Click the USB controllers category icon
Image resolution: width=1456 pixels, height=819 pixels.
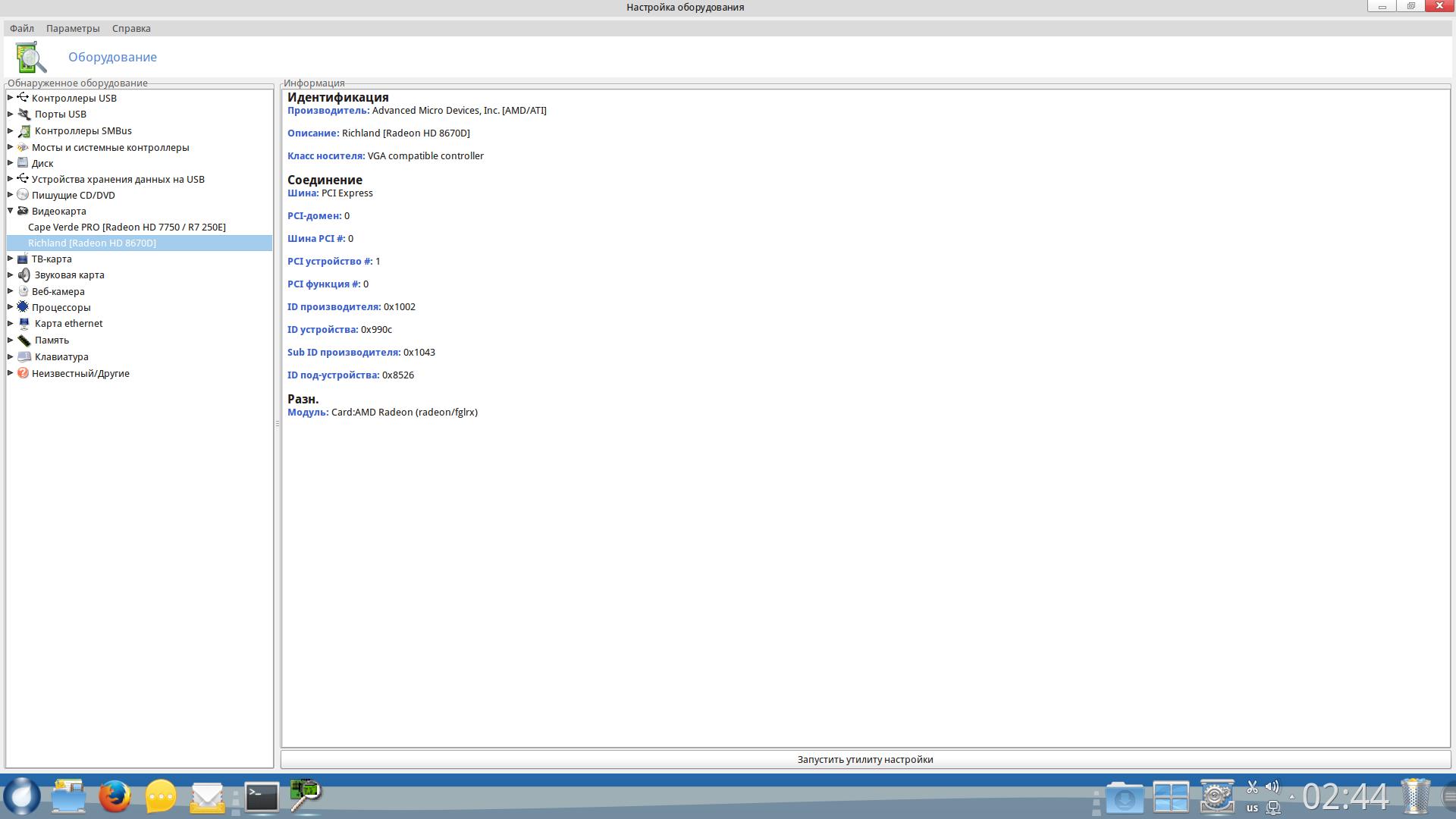pos(23,98)
